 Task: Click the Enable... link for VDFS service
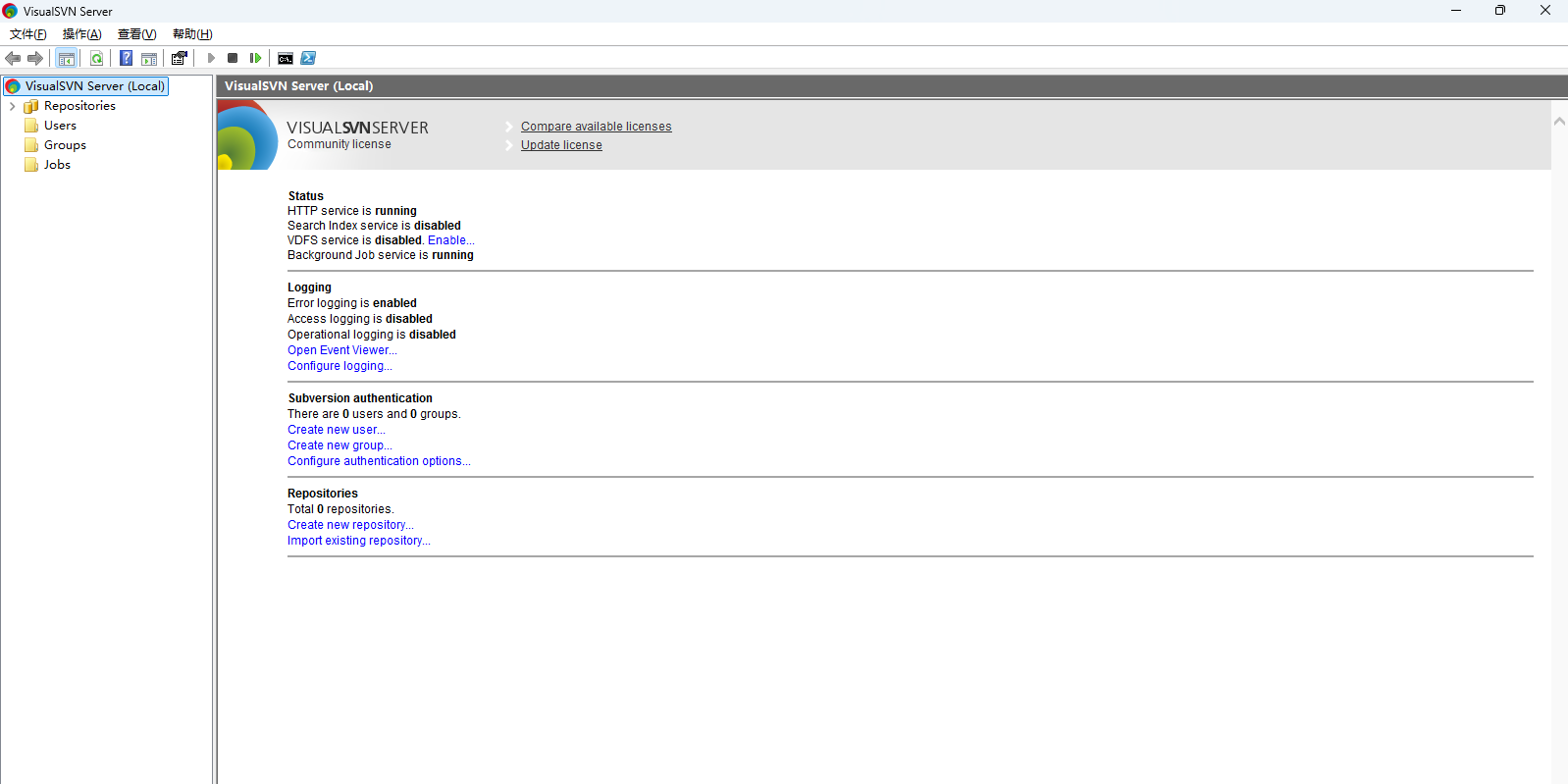click(451, 240)
